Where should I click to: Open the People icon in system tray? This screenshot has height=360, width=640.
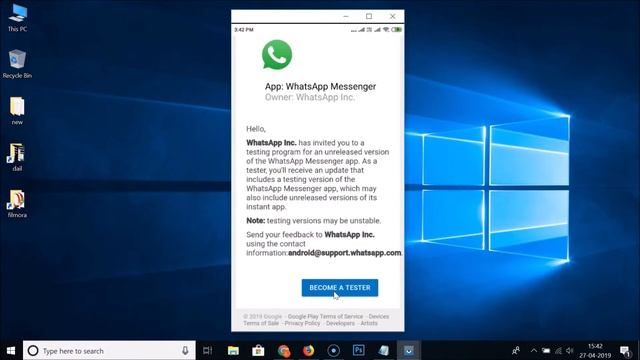(516, 351)
